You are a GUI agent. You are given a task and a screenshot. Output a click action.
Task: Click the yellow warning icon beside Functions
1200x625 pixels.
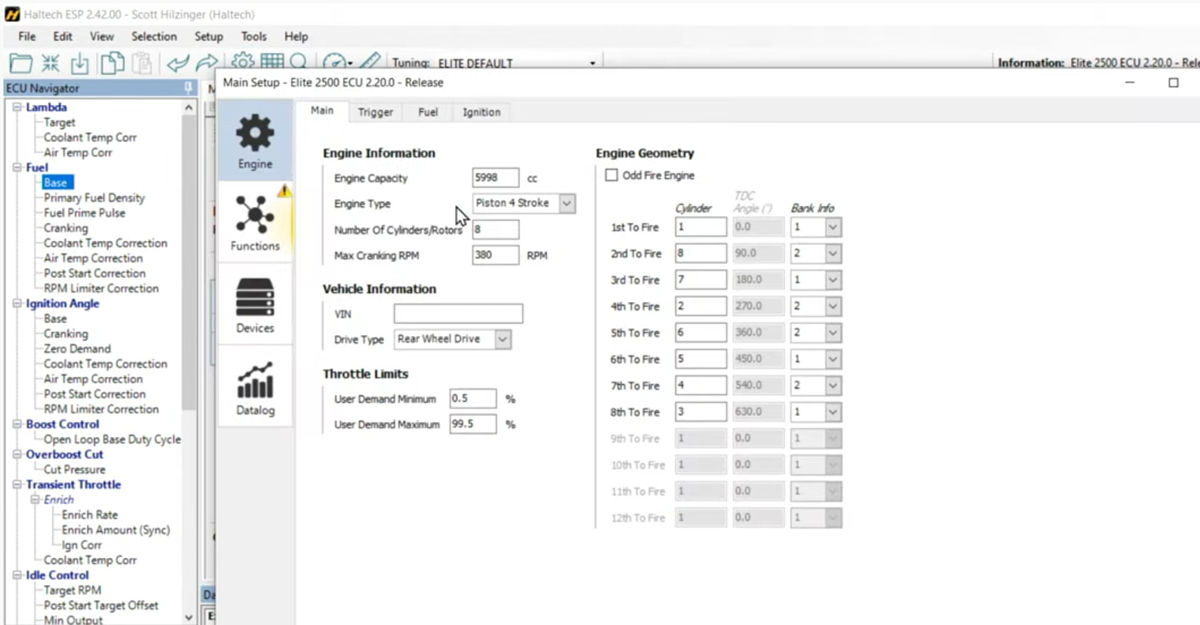point(284,190)
